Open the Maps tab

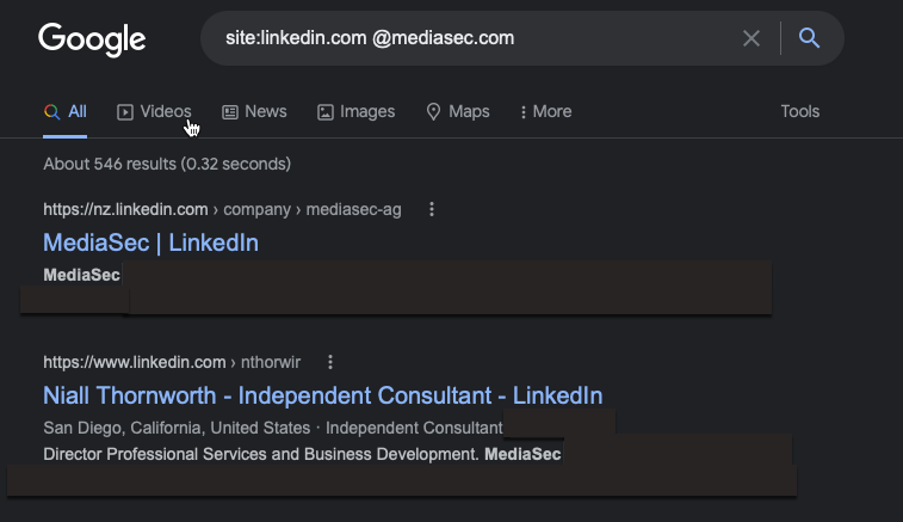click(x=458, y=111)
